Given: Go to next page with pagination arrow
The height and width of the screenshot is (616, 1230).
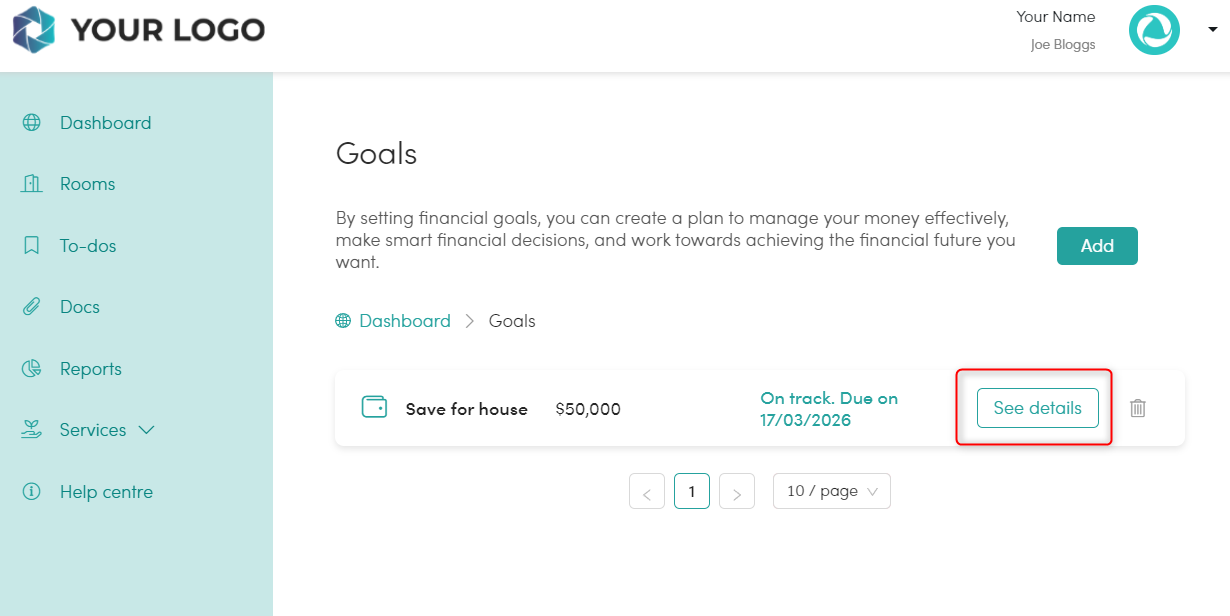Looking at the screenshot, I should pyautogui.click(x=737, y=491).
